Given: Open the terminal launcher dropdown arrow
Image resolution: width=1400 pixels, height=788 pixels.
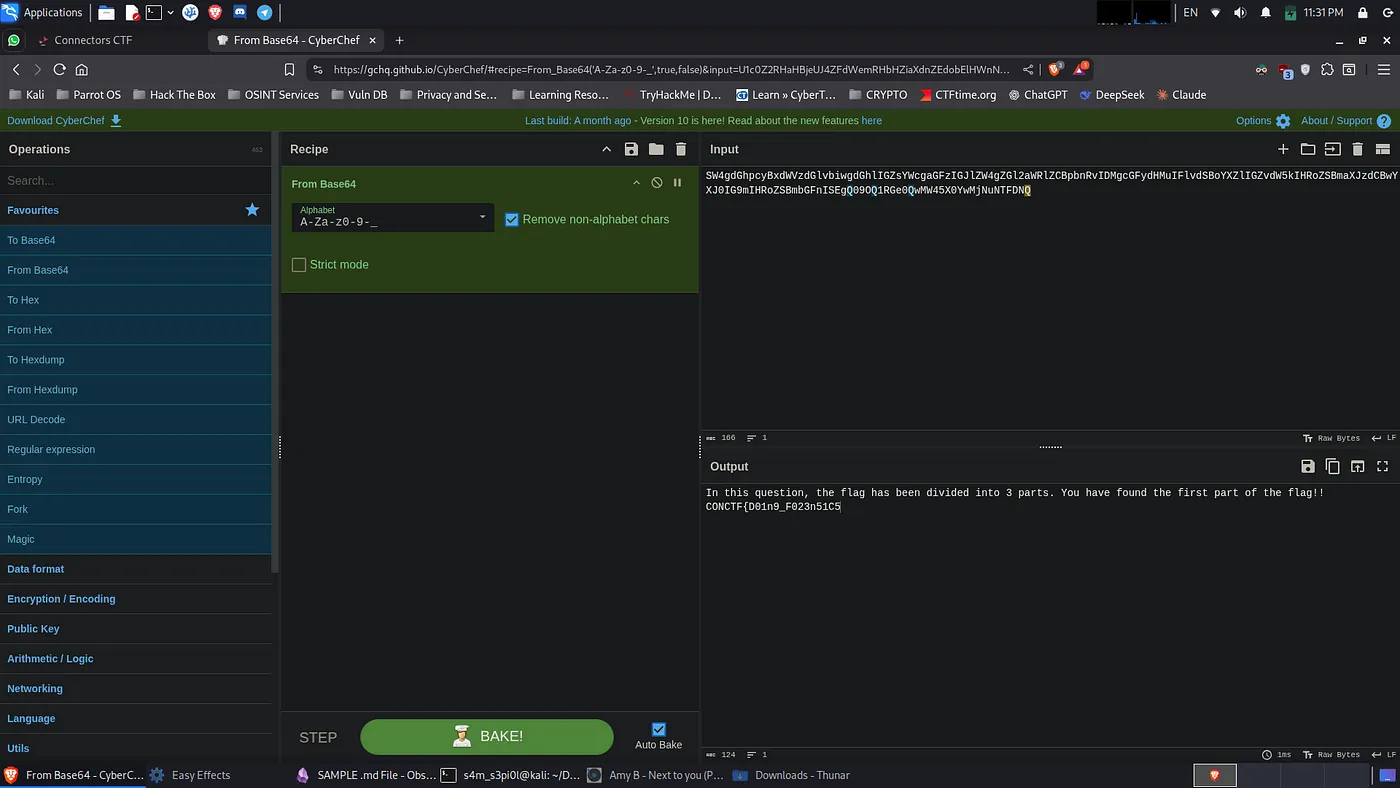Looking at the screenshot, I should point(170,12).
